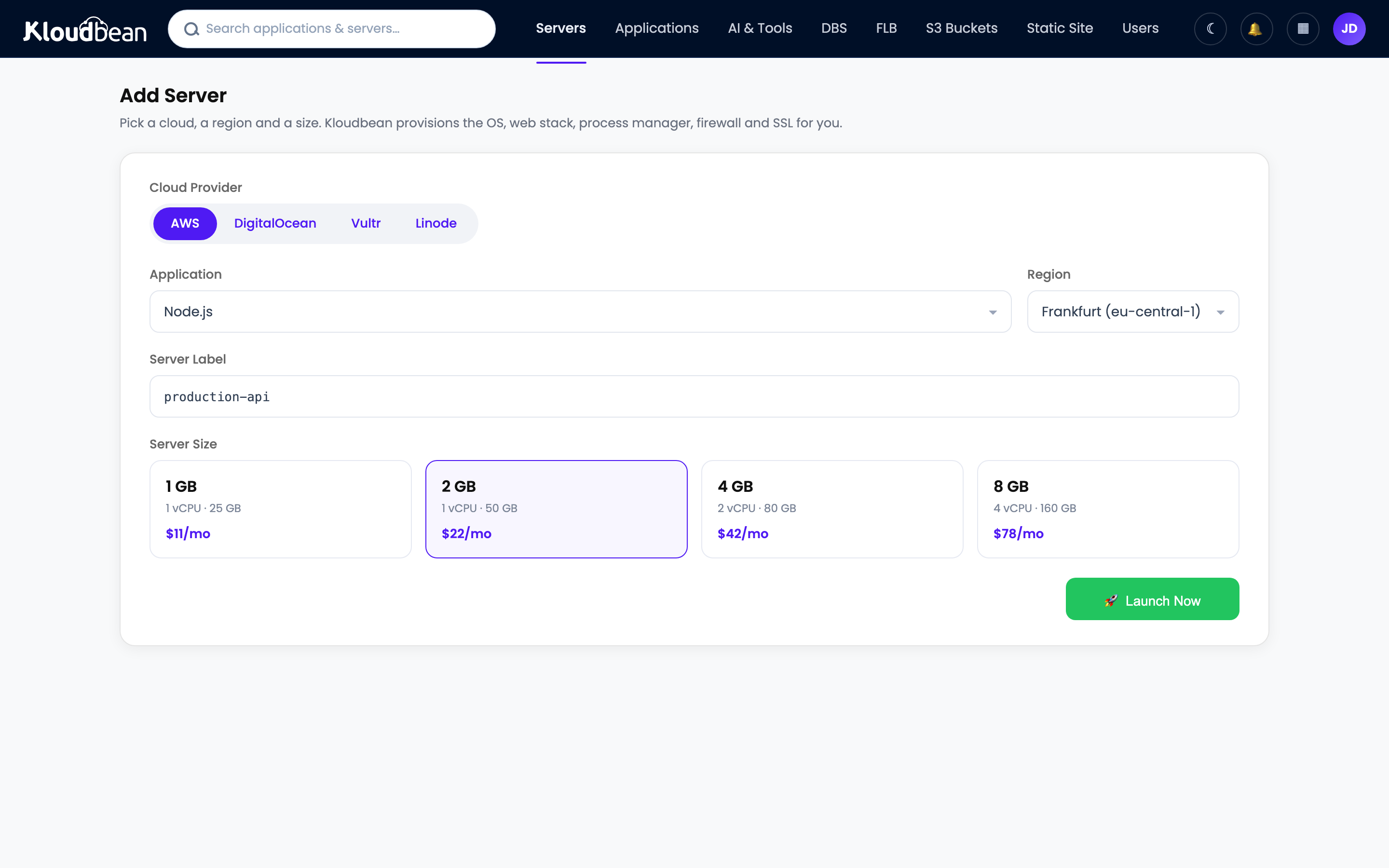Click the Server Size label
The height and width of the screenshot is (868, 1389).
pos(183,444)
